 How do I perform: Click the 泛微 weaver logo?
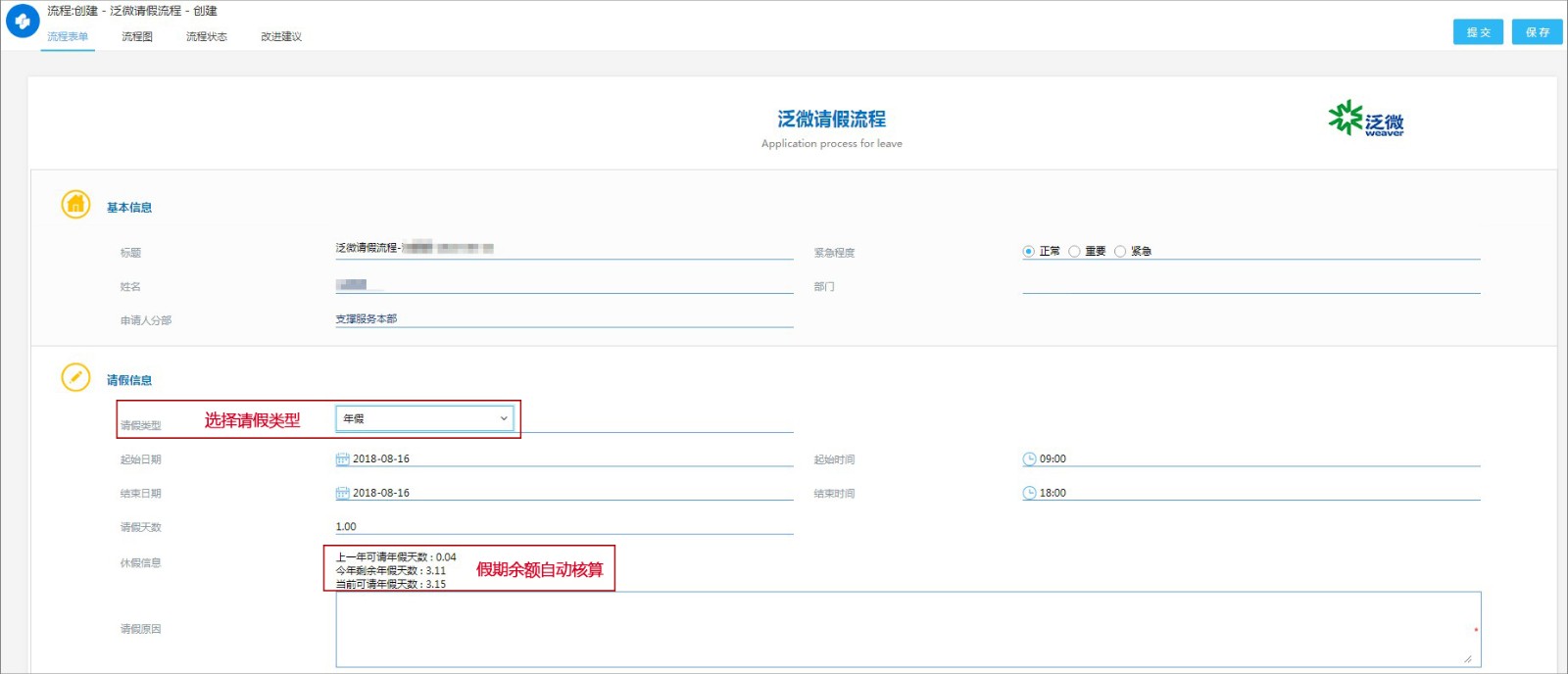(1366, 119)
